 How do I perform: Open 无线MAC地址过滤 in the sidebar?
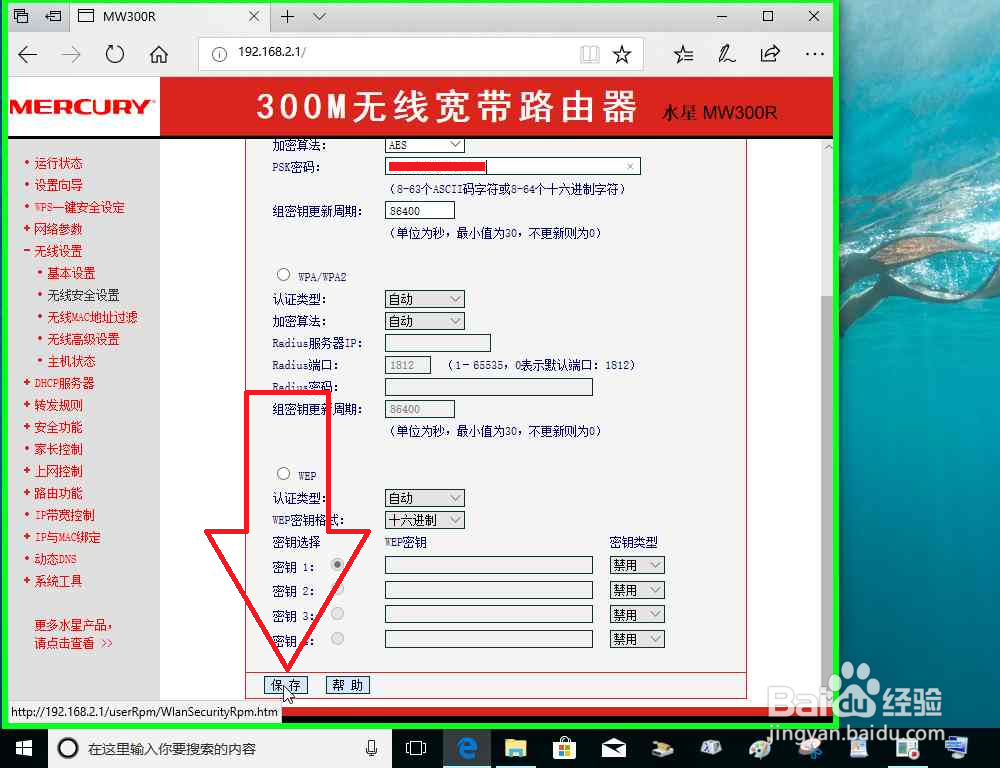(92, 317)
